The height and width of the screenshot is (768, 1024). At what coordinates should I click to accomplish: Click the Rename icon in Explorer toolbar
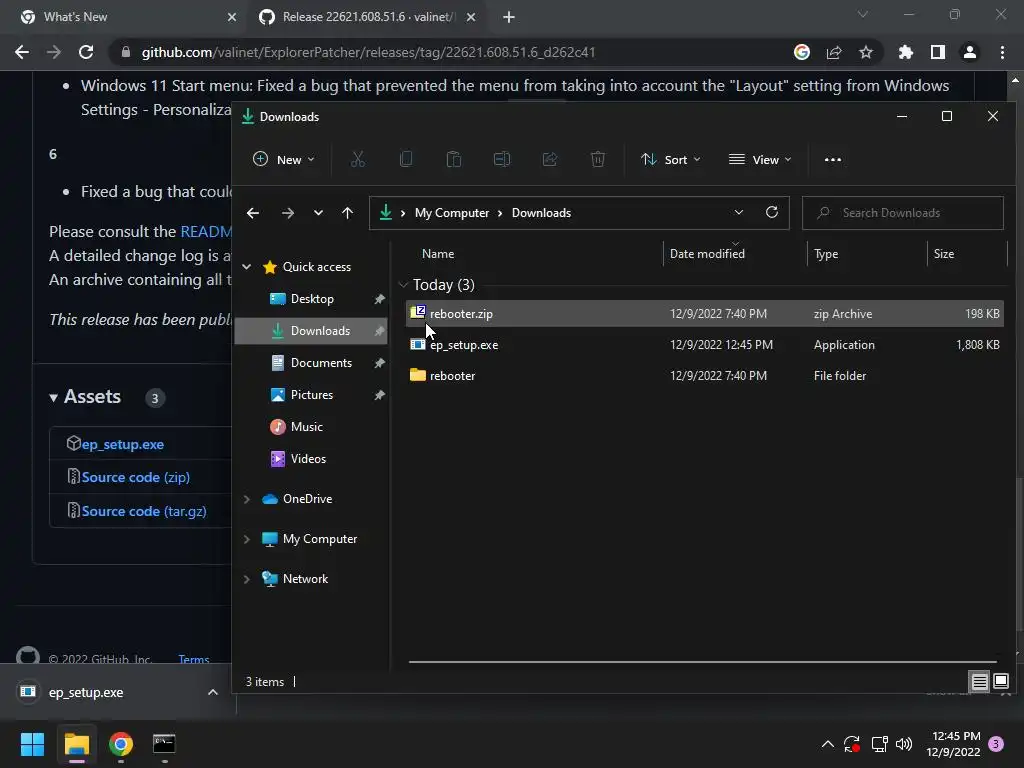502,159
